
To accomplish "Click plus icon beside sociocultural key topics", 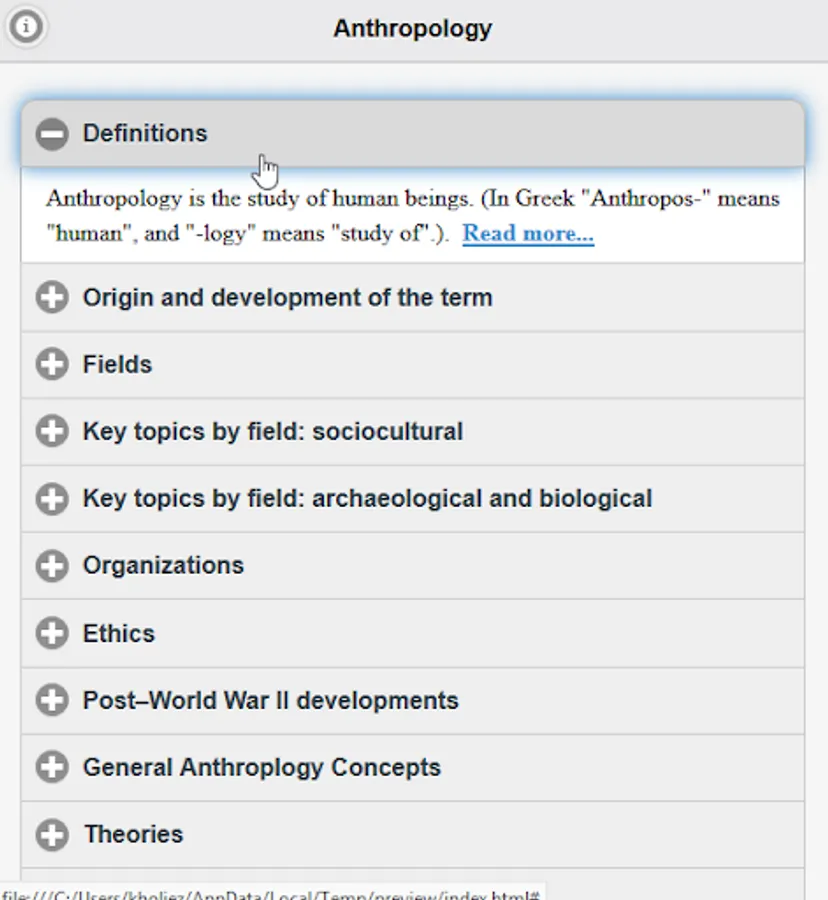I will [52, 432].
